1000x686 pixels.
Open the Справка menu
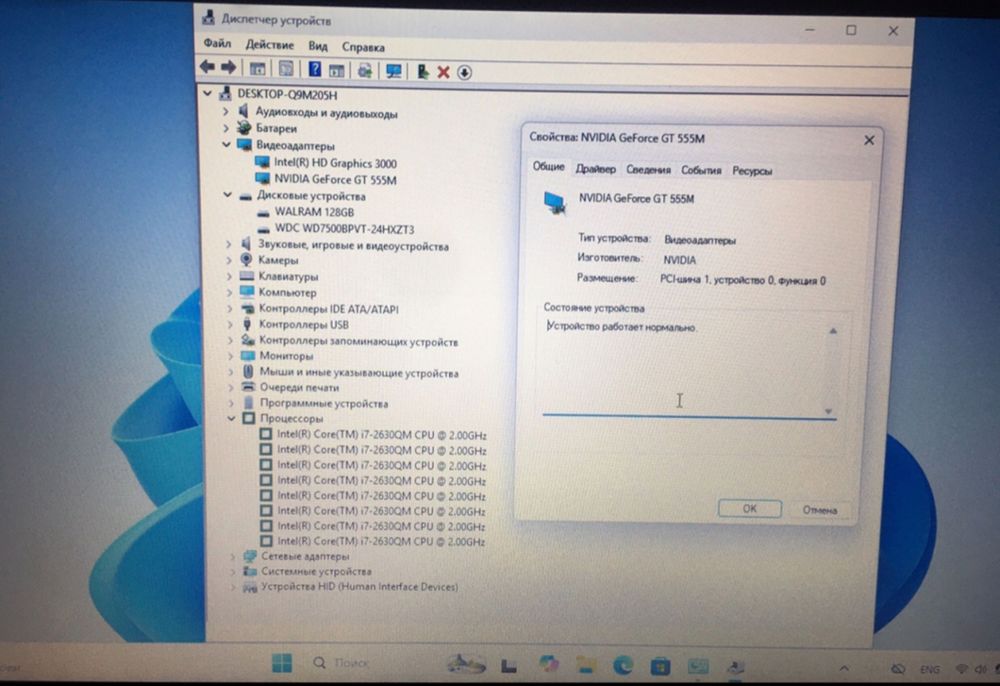pos(363,47)
